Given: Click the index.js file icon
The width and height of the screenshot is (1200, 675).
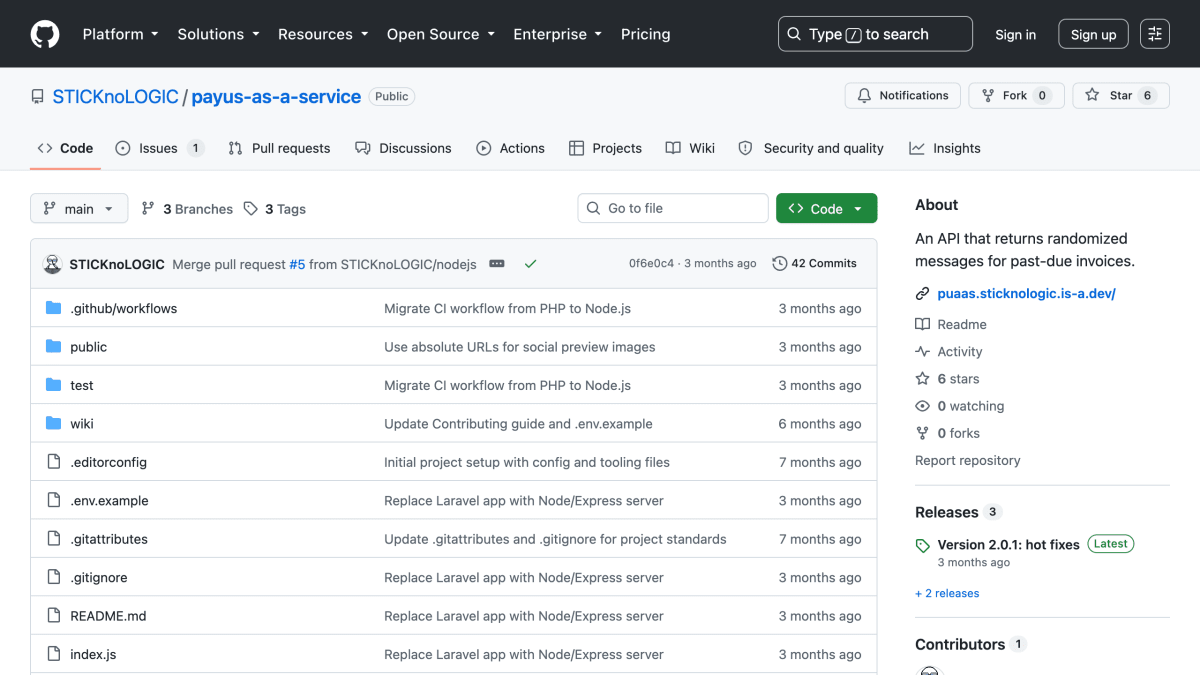Looking at the screenshot, I should (x=54, y=655).
